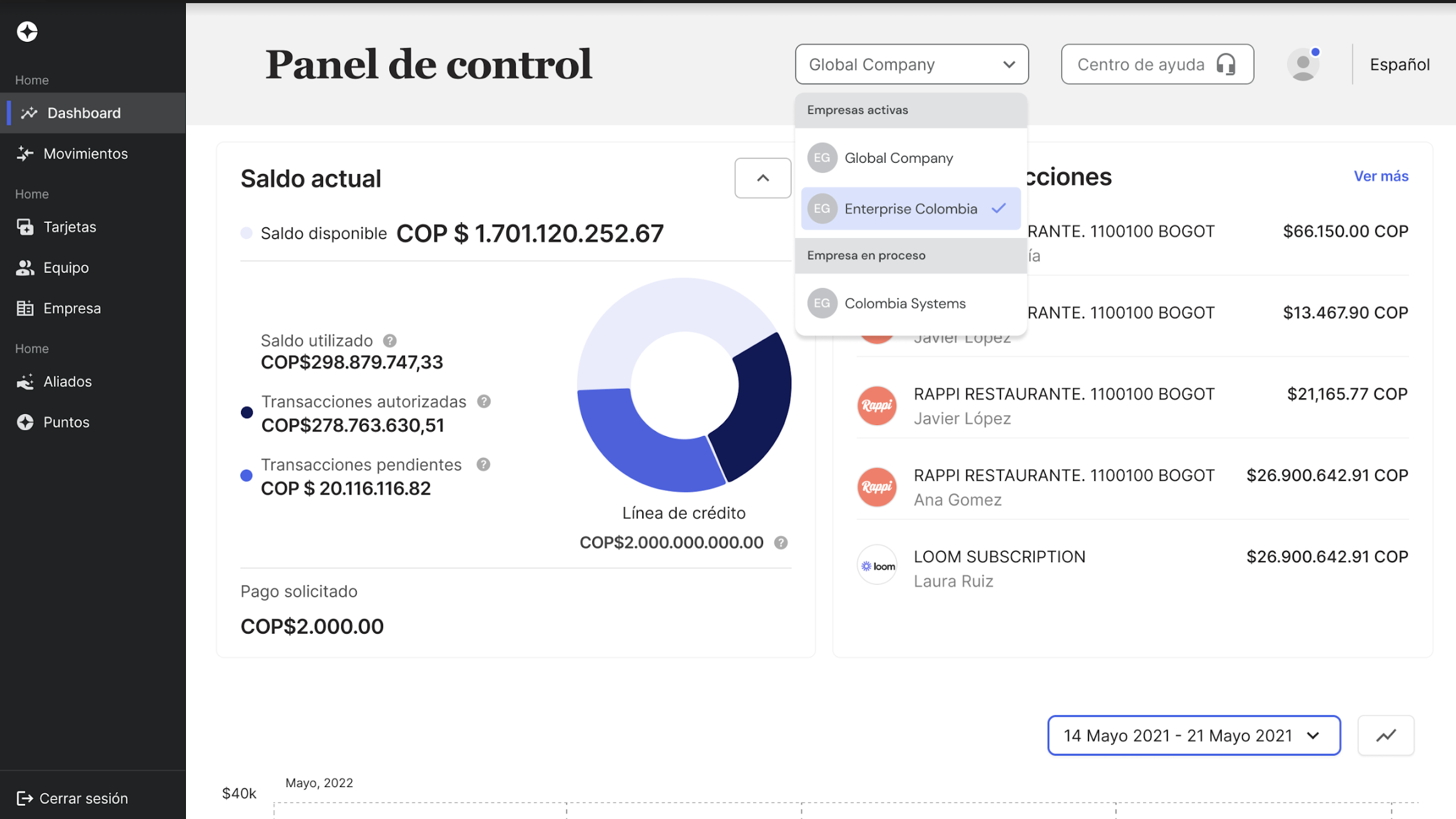
Task: Show help for Línea de crédito amount
Action: tap(781, 542)
